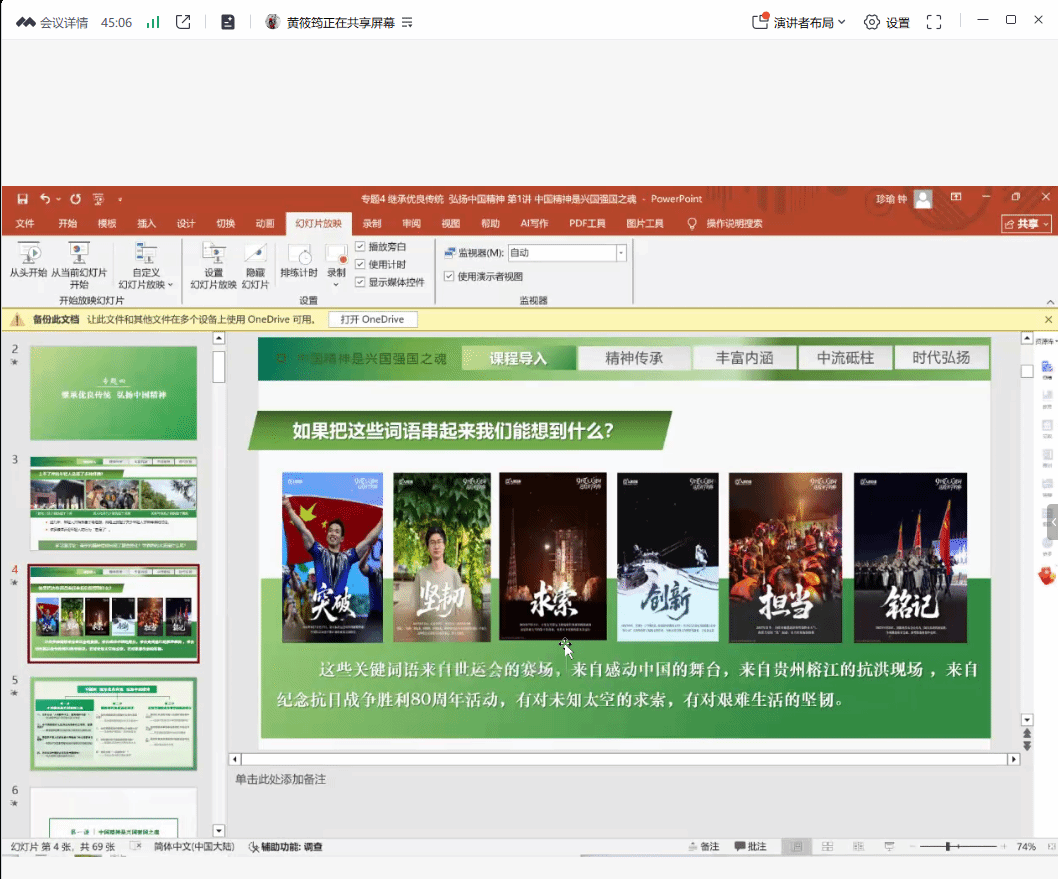
Task: Expand Custom Slide Show (自定义幻灯片放映) menu
Action: click(146, 265)
